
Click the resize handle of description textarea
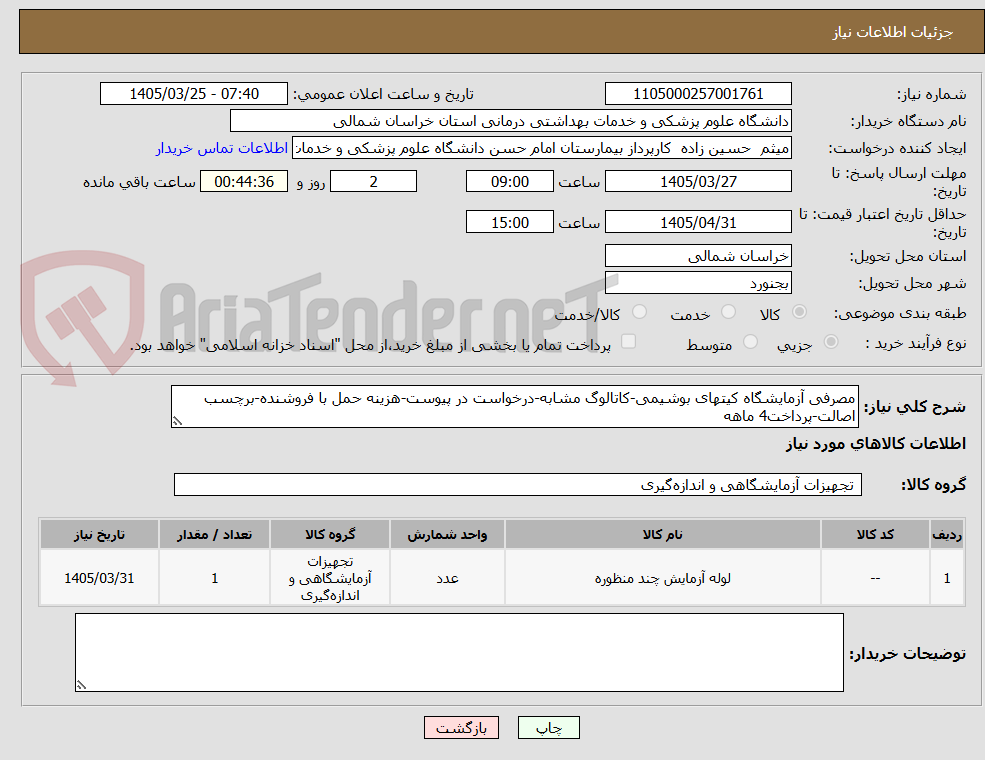pos(177,421)
